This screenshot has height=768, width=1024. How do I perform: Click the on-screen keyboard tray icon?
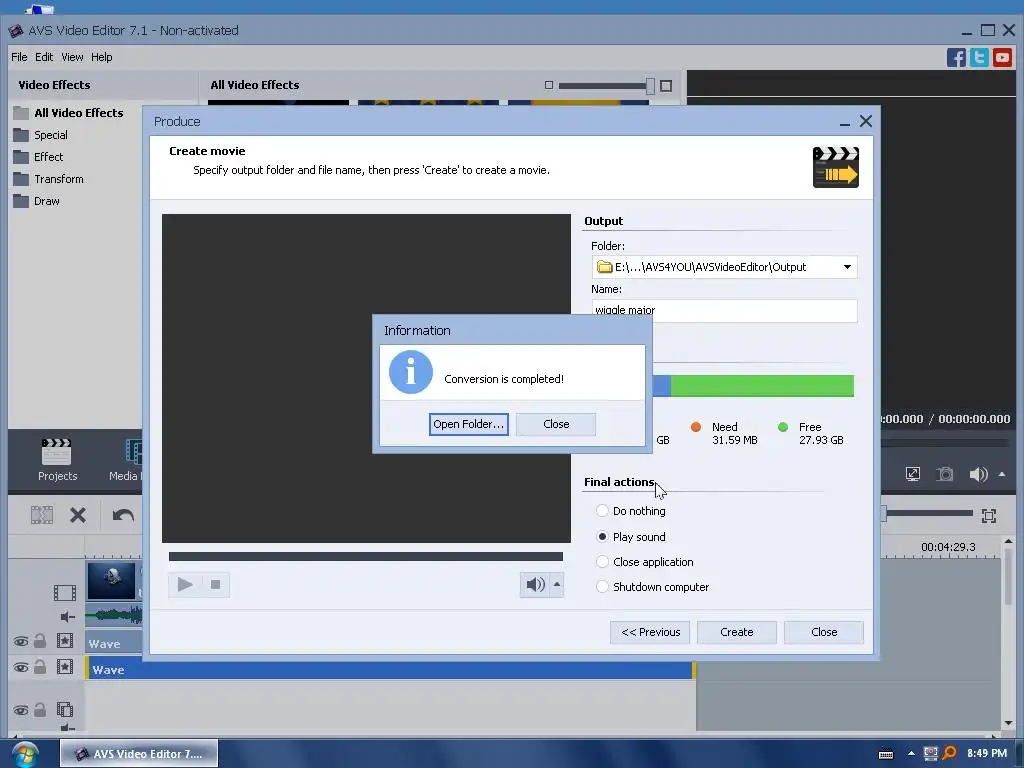[886, 754]
